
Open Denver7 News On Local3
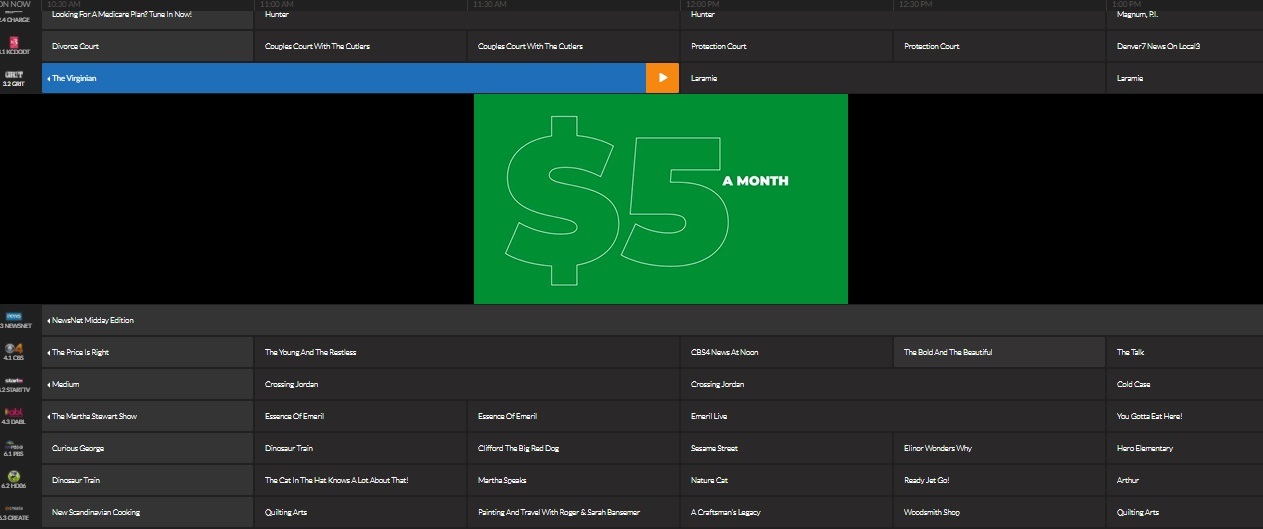pos(1185,46)
